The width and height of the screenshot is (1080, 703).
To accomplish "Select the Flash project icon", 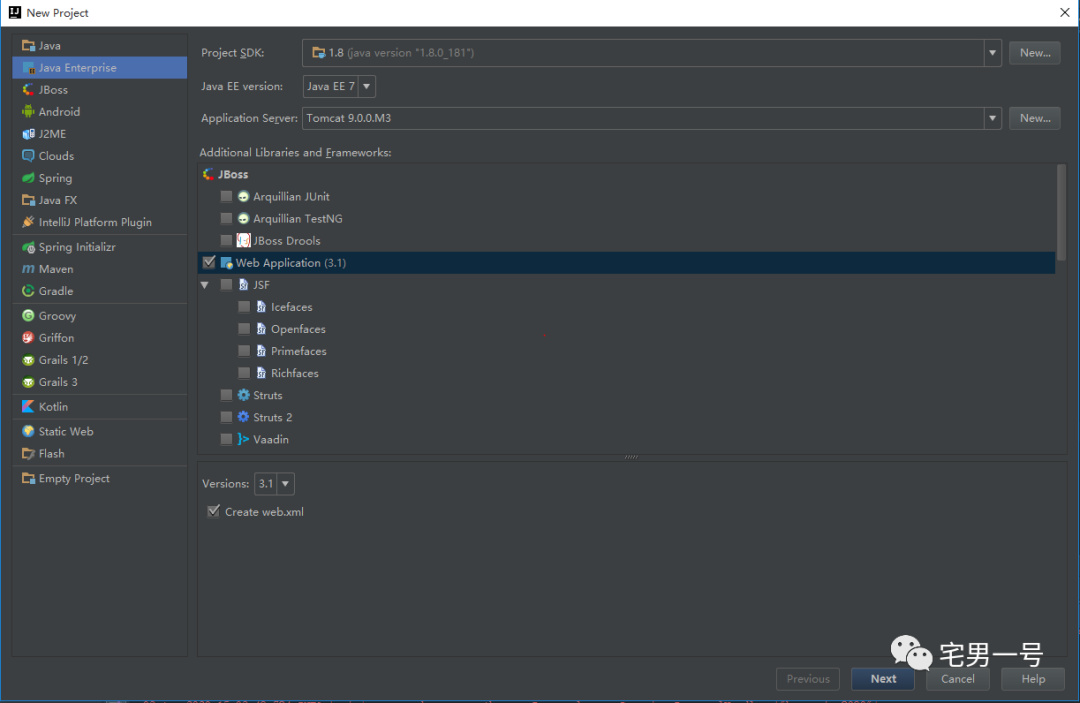I will 28,453.
